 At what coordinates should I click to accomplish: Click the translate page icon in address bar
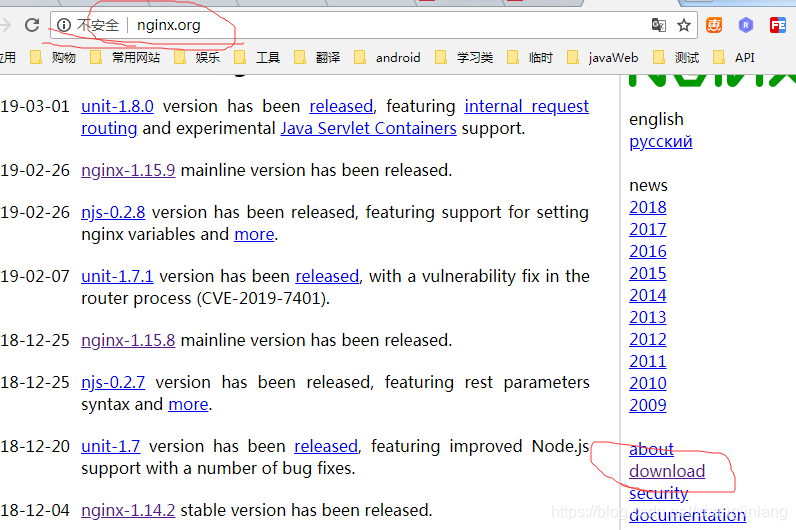[x=658, y=24]
